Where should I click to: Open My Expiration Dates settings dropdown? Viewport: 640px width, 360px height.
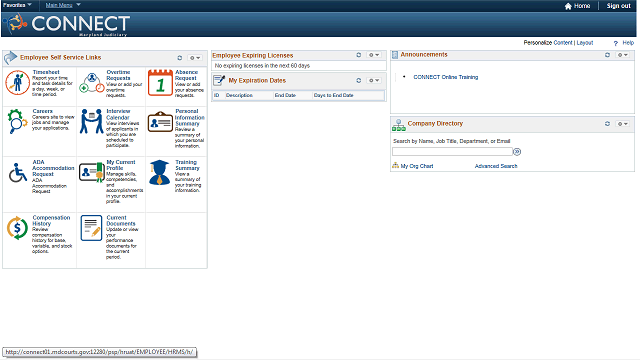pyautogui.click(x=374, y=80)
